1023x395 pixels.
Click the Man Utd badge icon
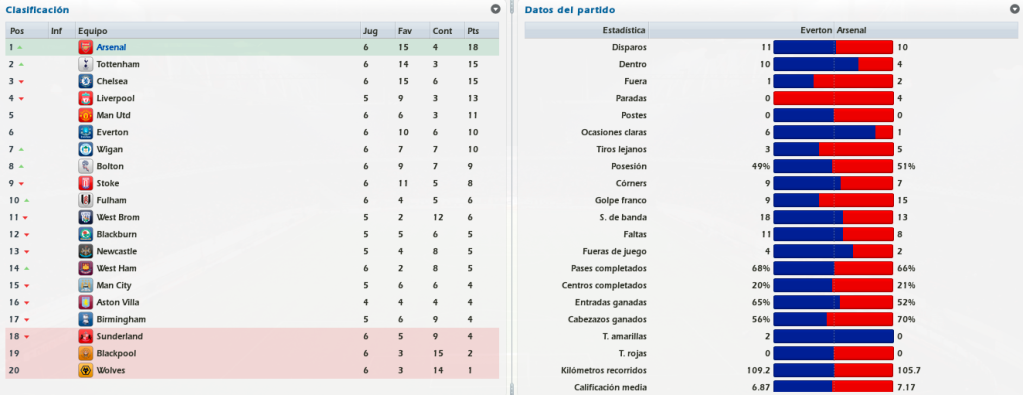coord(85,115)
